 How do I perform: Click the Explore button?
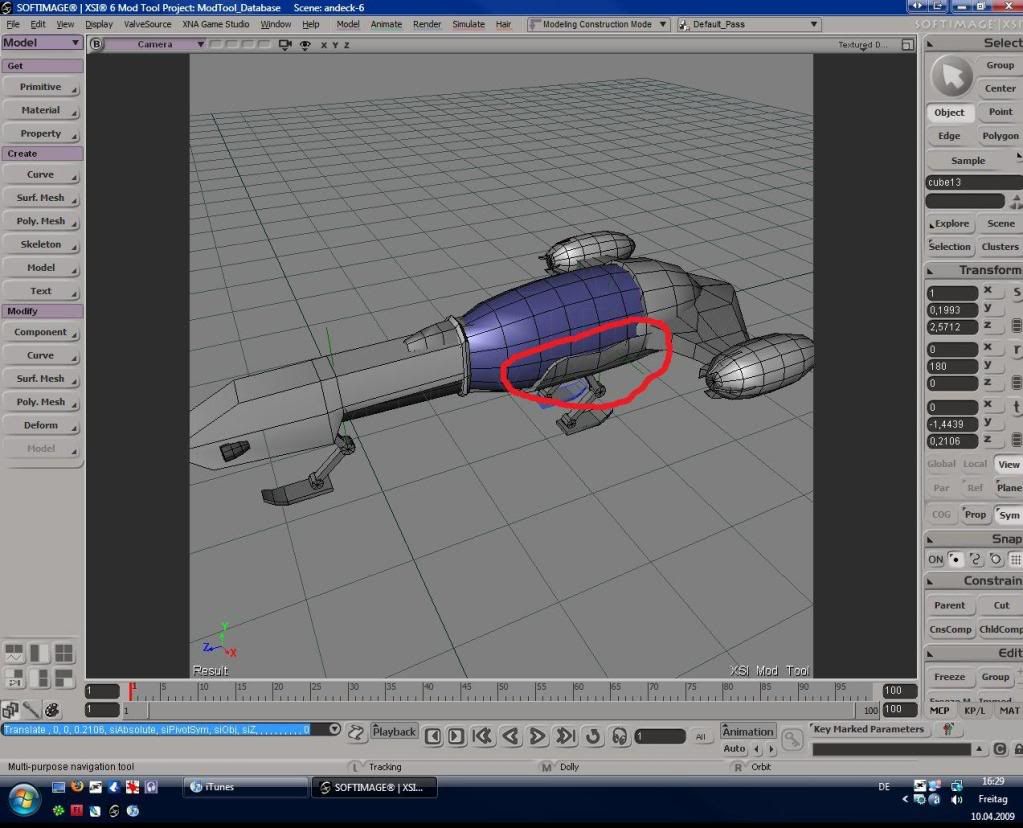coord(949,223)
